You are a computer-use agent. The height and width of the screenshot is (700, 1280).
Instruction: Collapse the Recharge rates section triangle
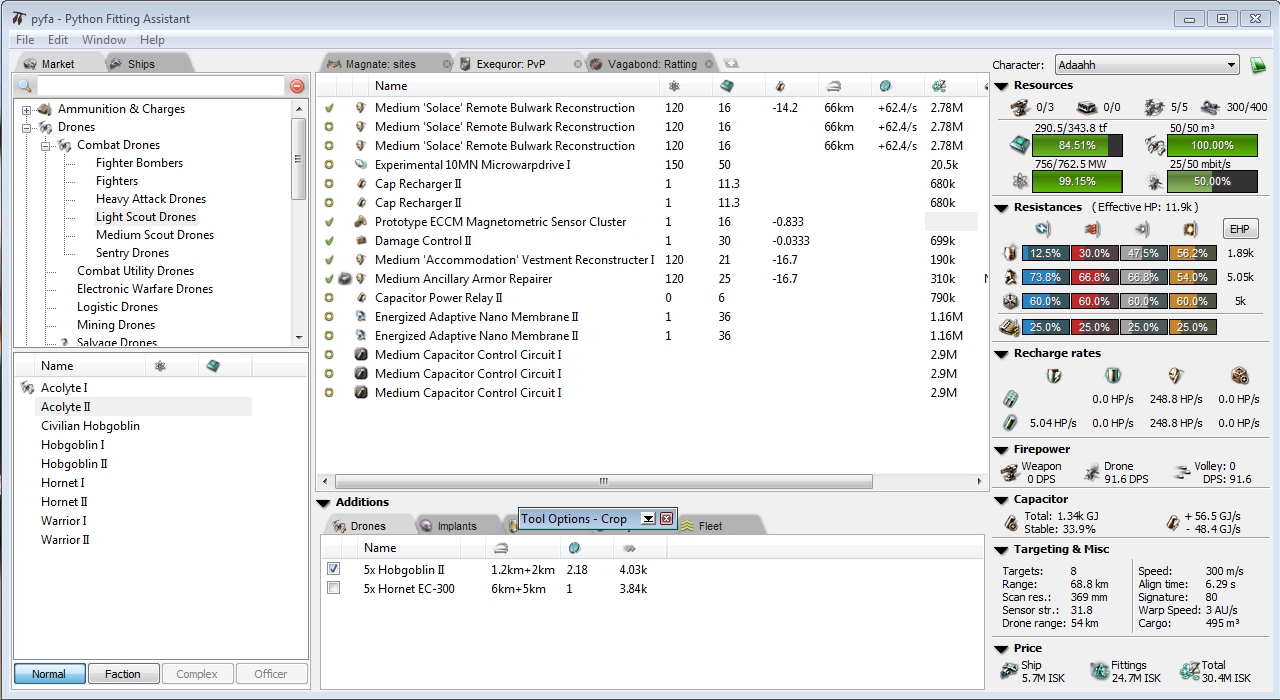pyautogui.click(x=1001, y=354)
